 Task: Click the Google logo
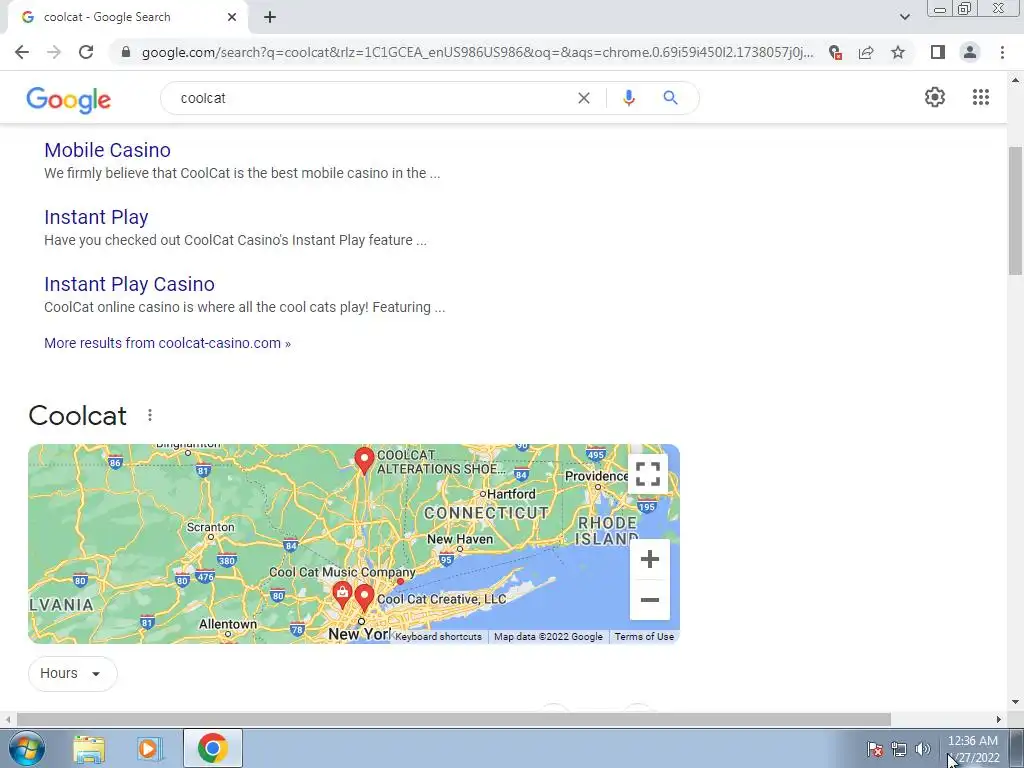[x=69, y=99]
